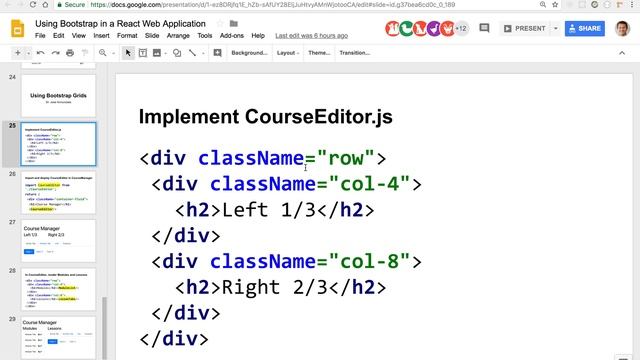This screenshot has height=360, width=640.
Task: Select slide 29 thumbnail
Action: click(x=58, y=338)
